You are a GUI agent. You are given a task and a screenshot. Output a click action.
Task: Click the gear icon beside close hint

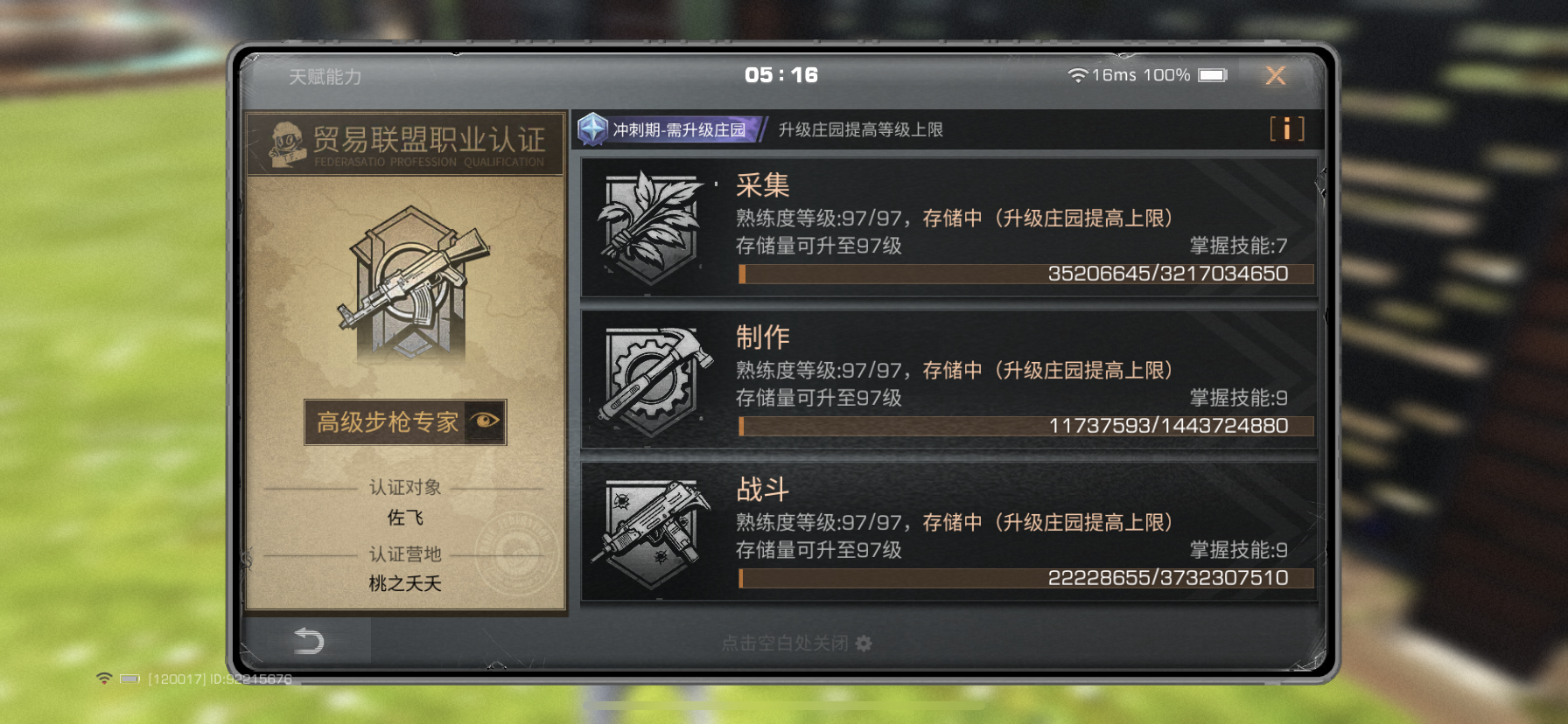[864, 644]
